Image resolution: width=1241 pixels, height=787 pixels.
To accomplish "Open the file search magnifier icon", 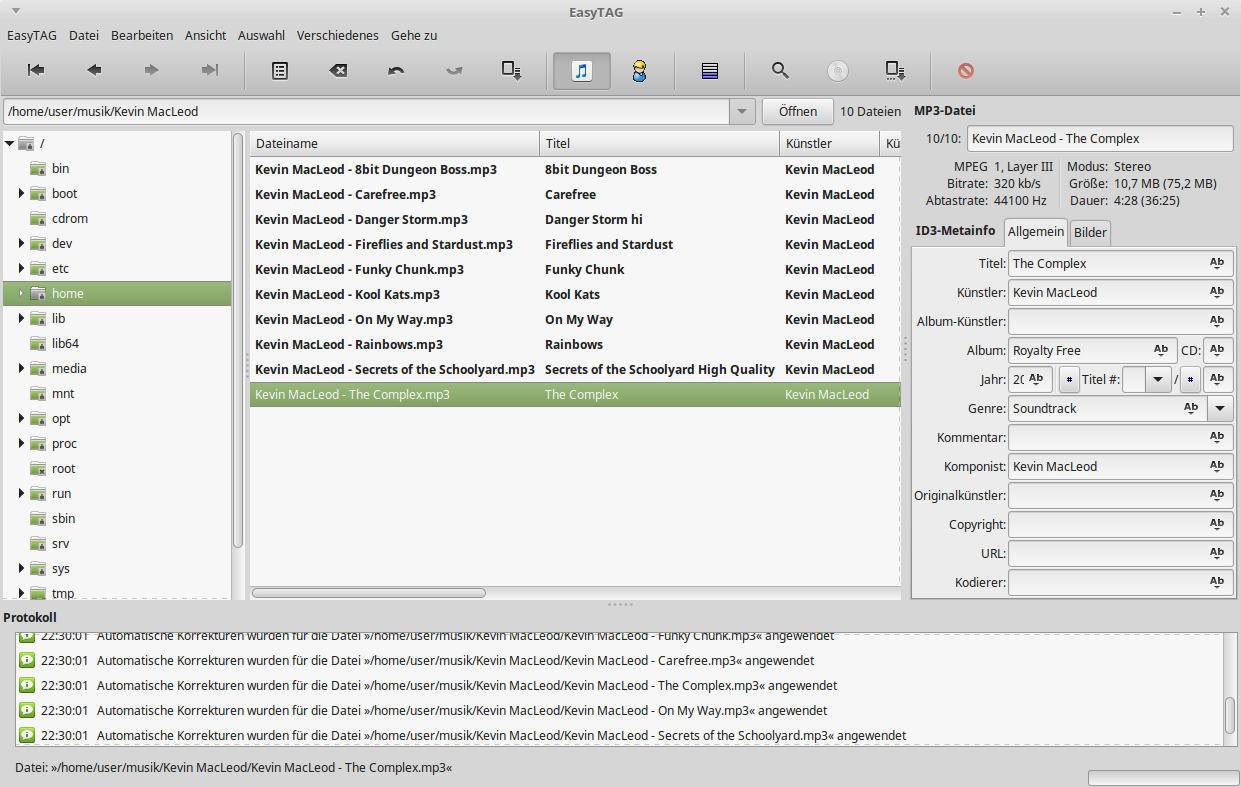I will (x=780, y=70).
